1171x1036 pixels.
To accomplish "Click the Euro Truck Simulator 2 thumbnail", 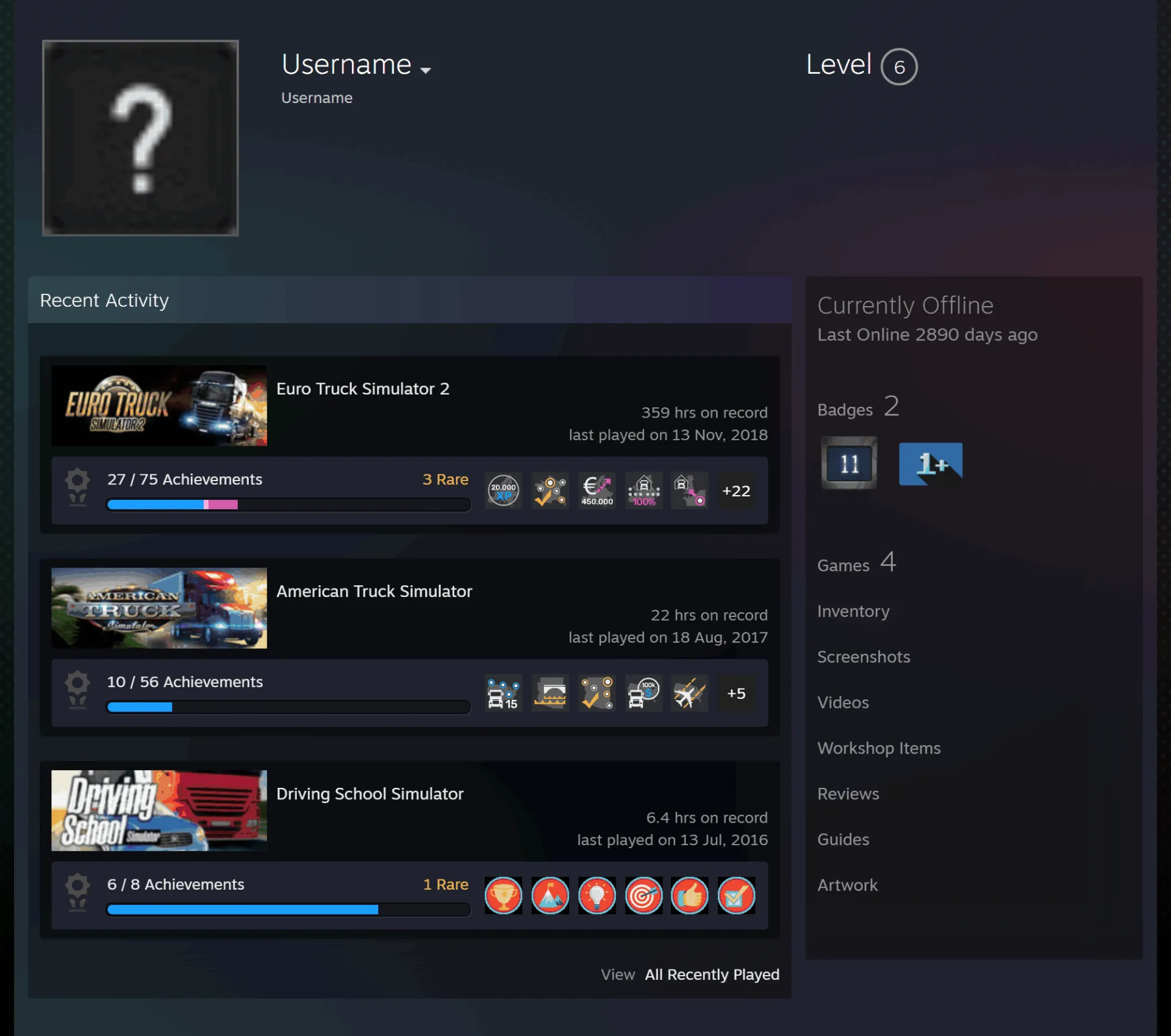I will 159,405.
